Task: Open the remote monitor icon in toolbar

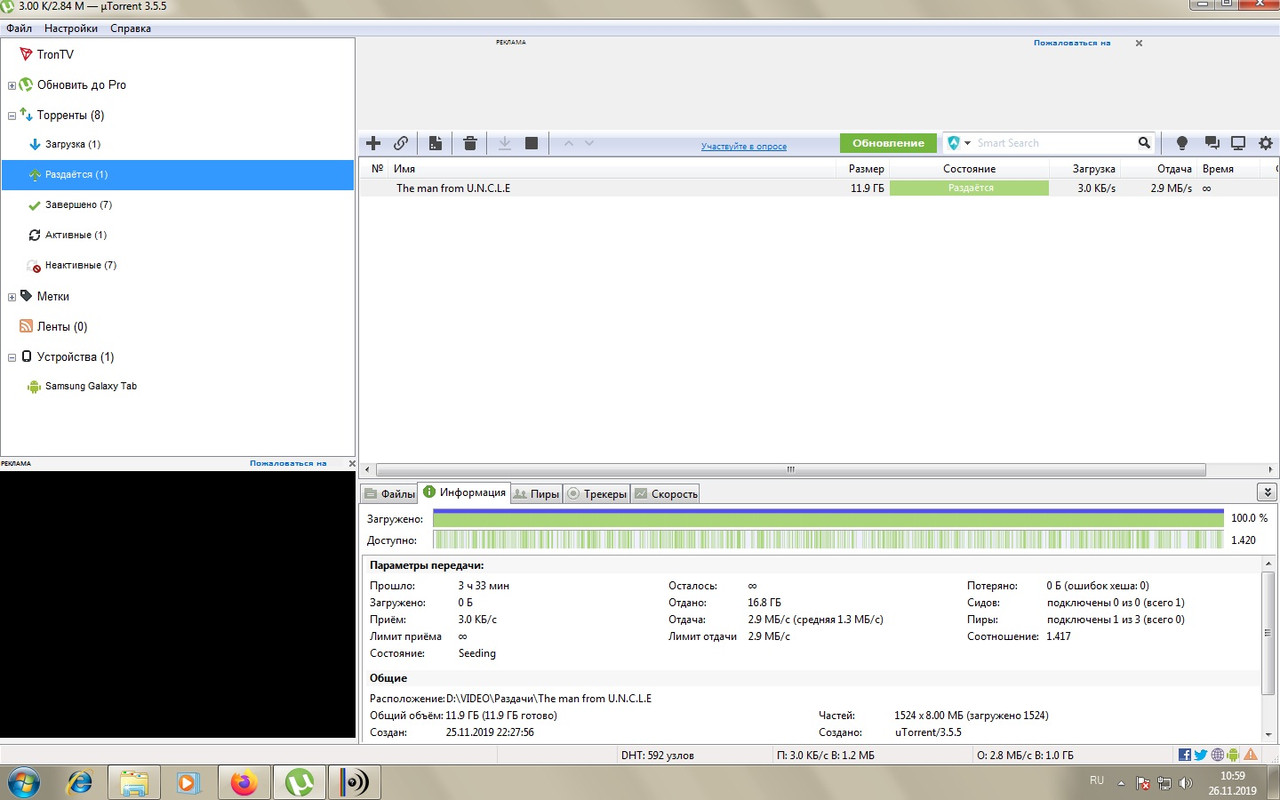Action: (x=1238, y=143)
